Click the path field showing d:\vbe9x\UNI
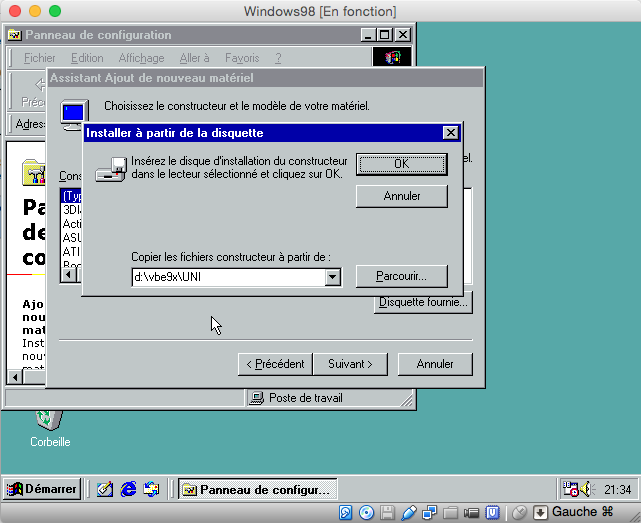 point(229,277)
